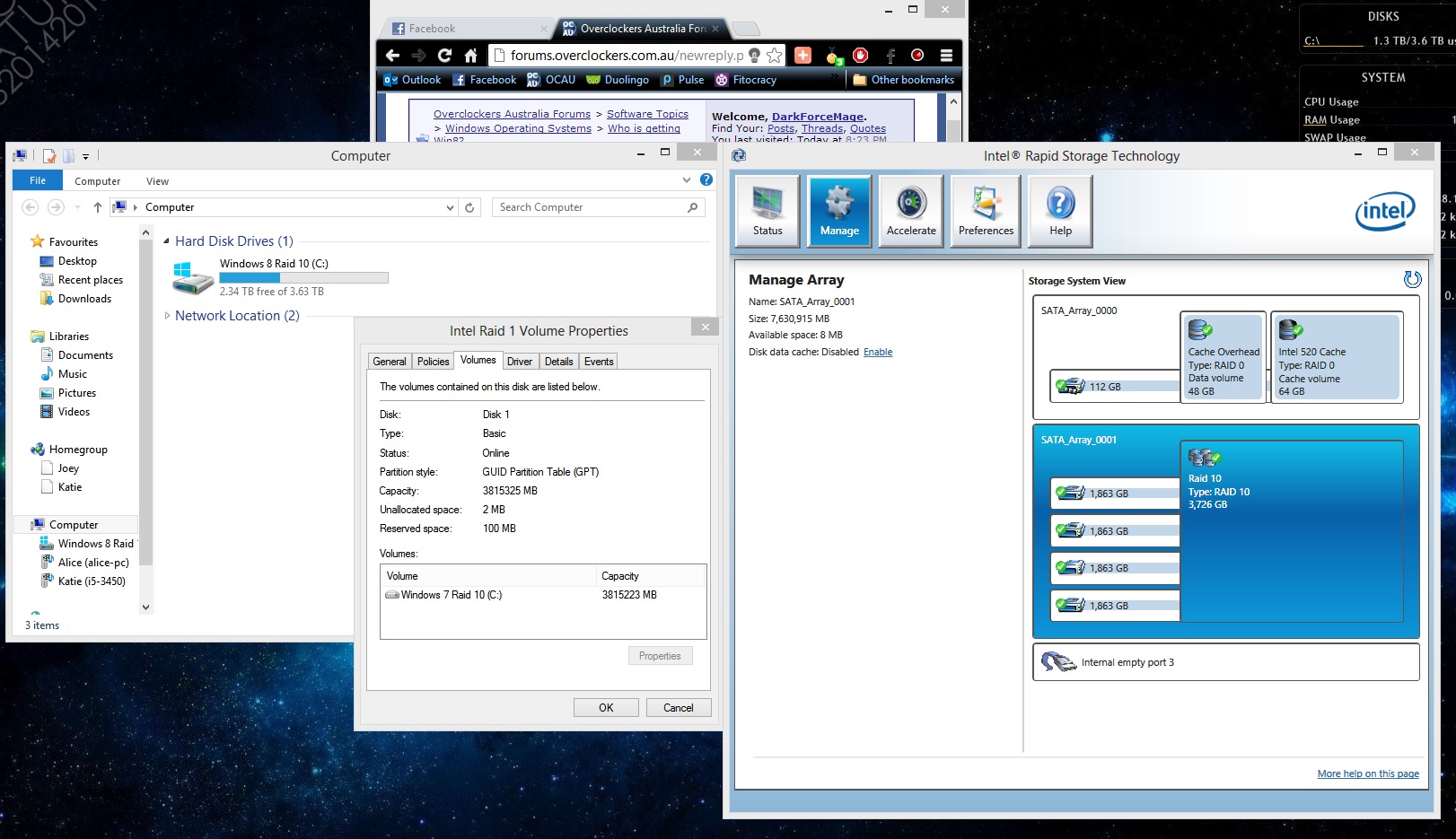Viewport: 1456px width, 839px height.
Task: Open the Help section
Action: (1060, 211)
